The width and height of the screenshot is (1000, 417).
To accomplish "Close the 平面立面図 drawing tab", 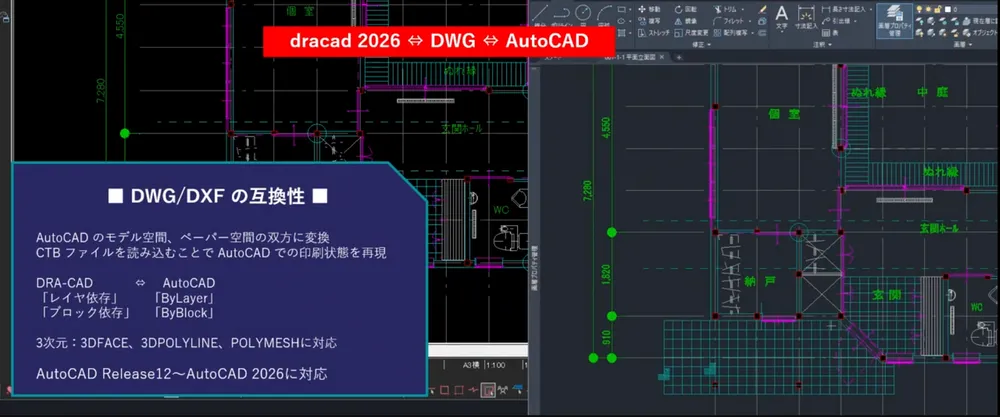I will click(662, 57).
